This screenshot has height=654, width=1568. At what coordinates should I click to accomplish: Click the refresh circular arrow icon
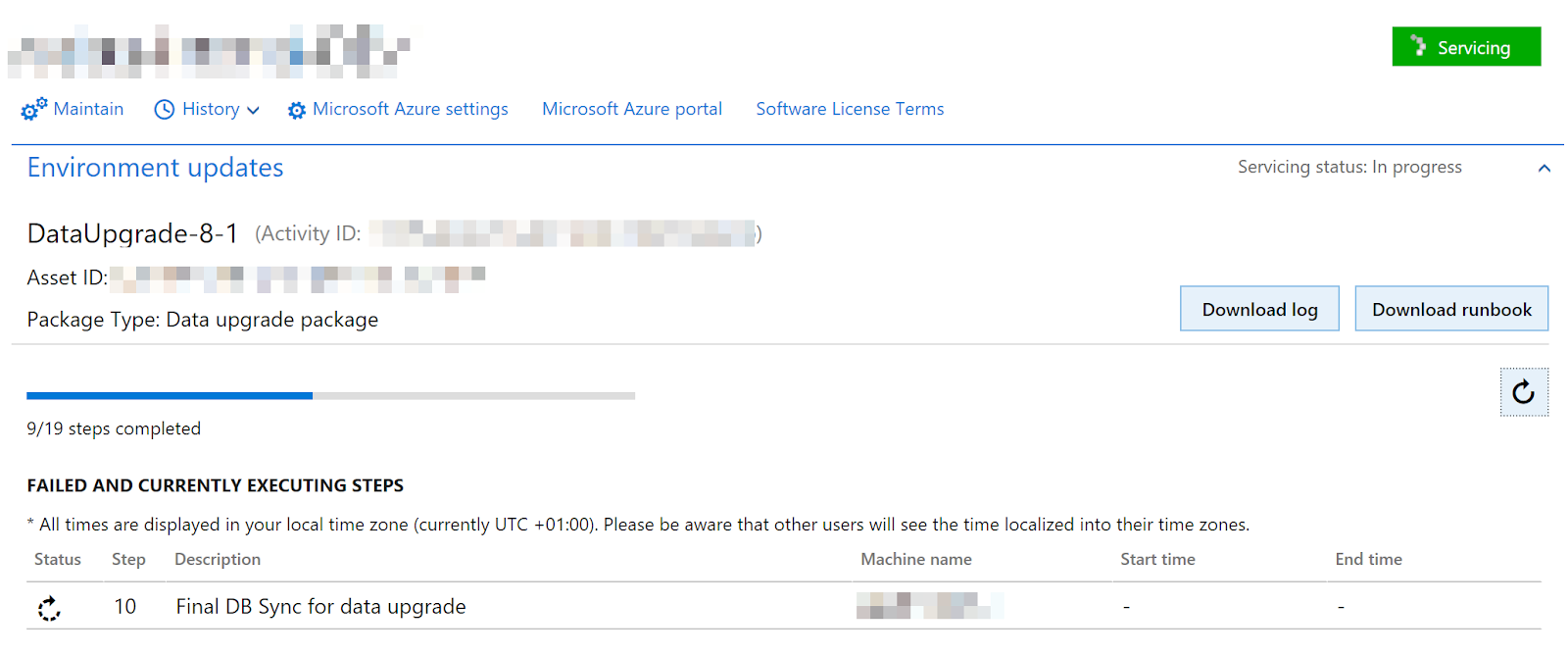point(1523,392)
